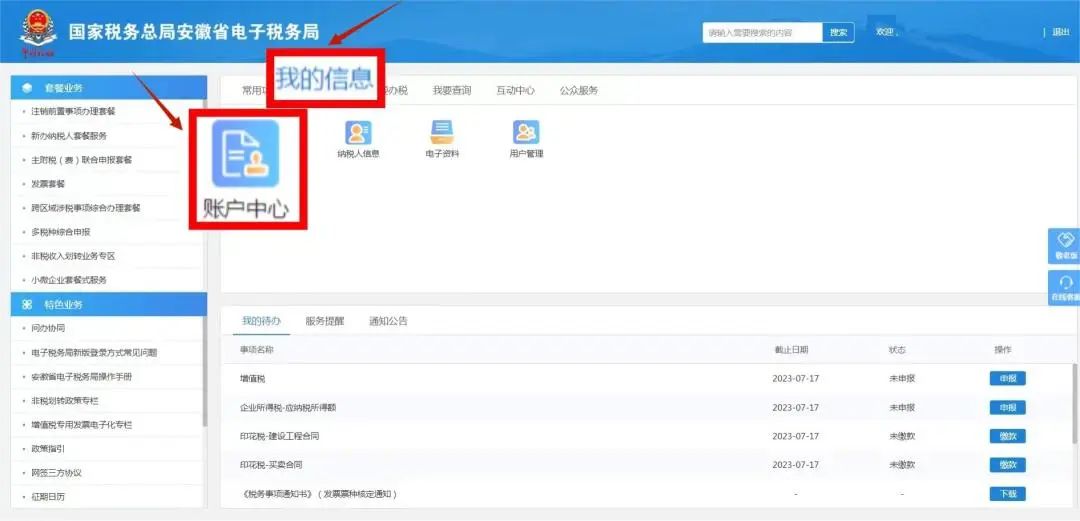Open 网签三方协议 link

56,473
